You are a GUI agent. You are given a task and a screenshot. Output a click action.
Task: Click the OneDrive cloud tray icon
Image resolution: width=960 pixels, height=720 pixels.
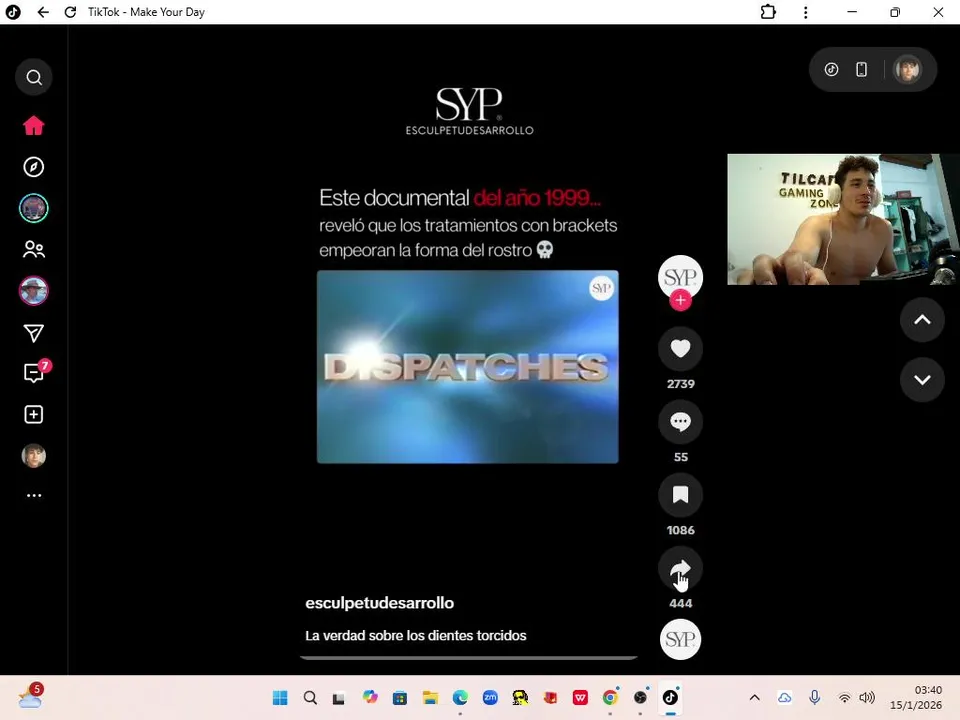[x=784, y=697]
